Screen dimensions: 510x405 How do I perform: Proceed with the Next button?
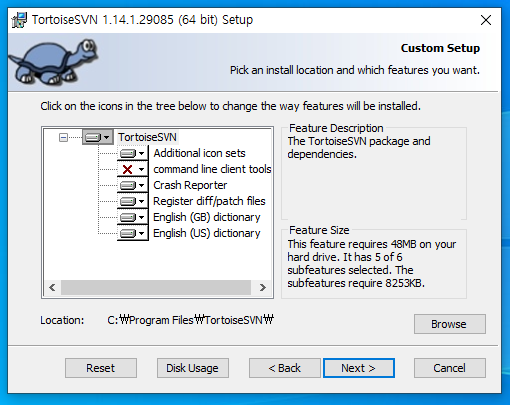[359, 368]
